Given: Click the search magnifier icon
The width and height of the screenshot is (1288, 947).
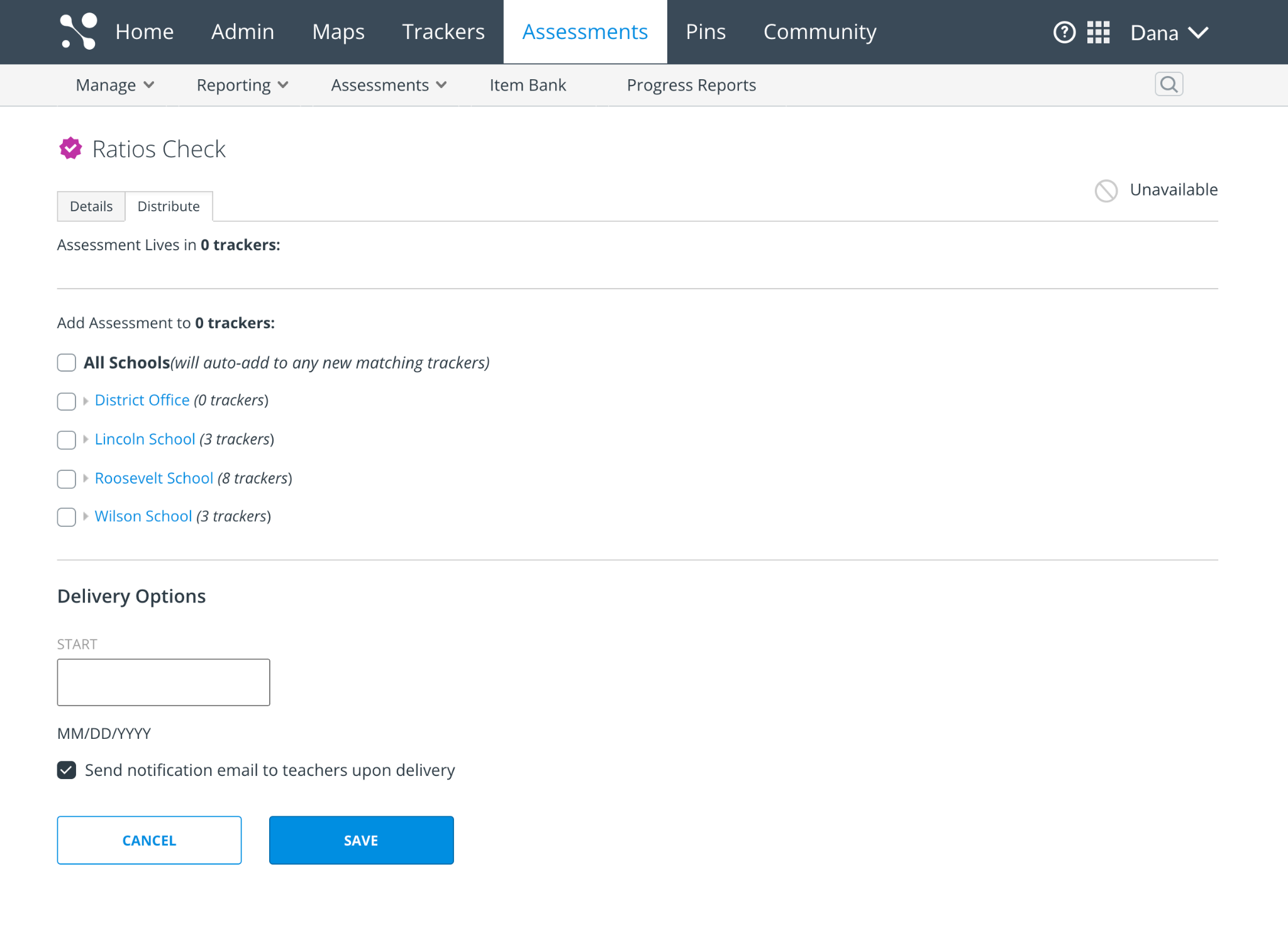Looking at the screenshot, I should [x=1169, y=84].
